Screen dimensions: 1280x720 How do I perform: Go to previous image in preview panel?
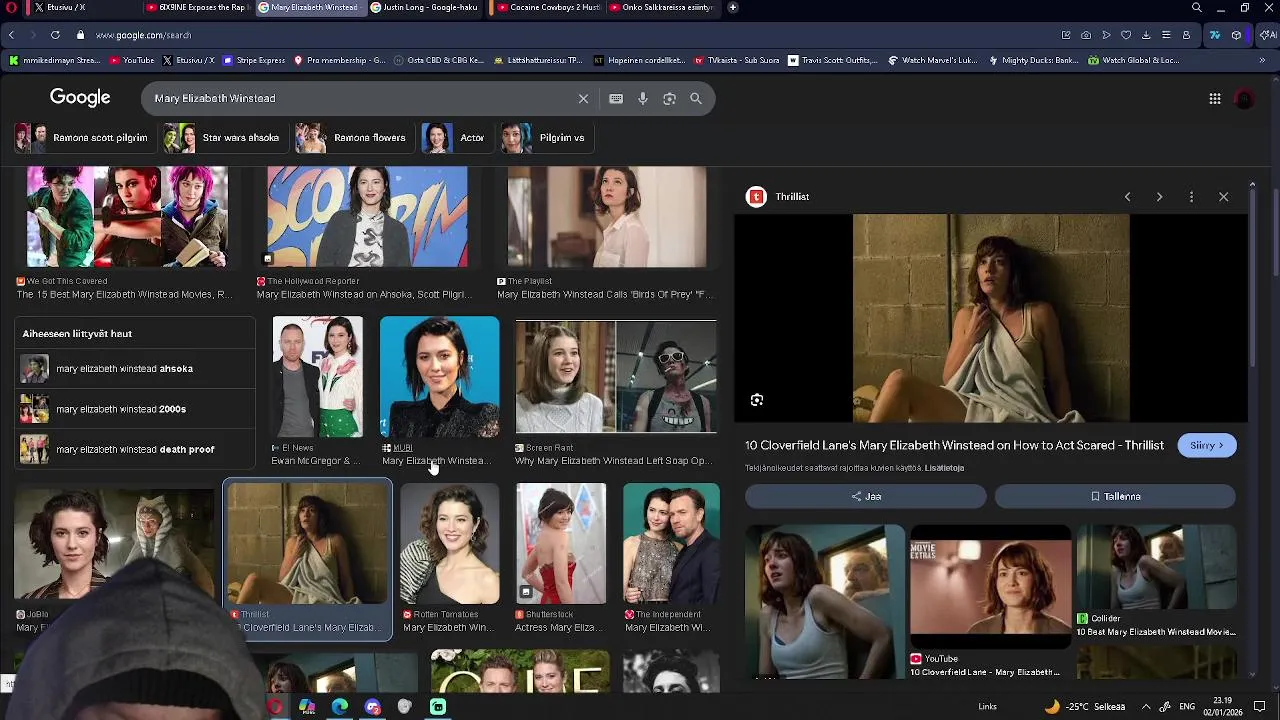coord(1127,197)
